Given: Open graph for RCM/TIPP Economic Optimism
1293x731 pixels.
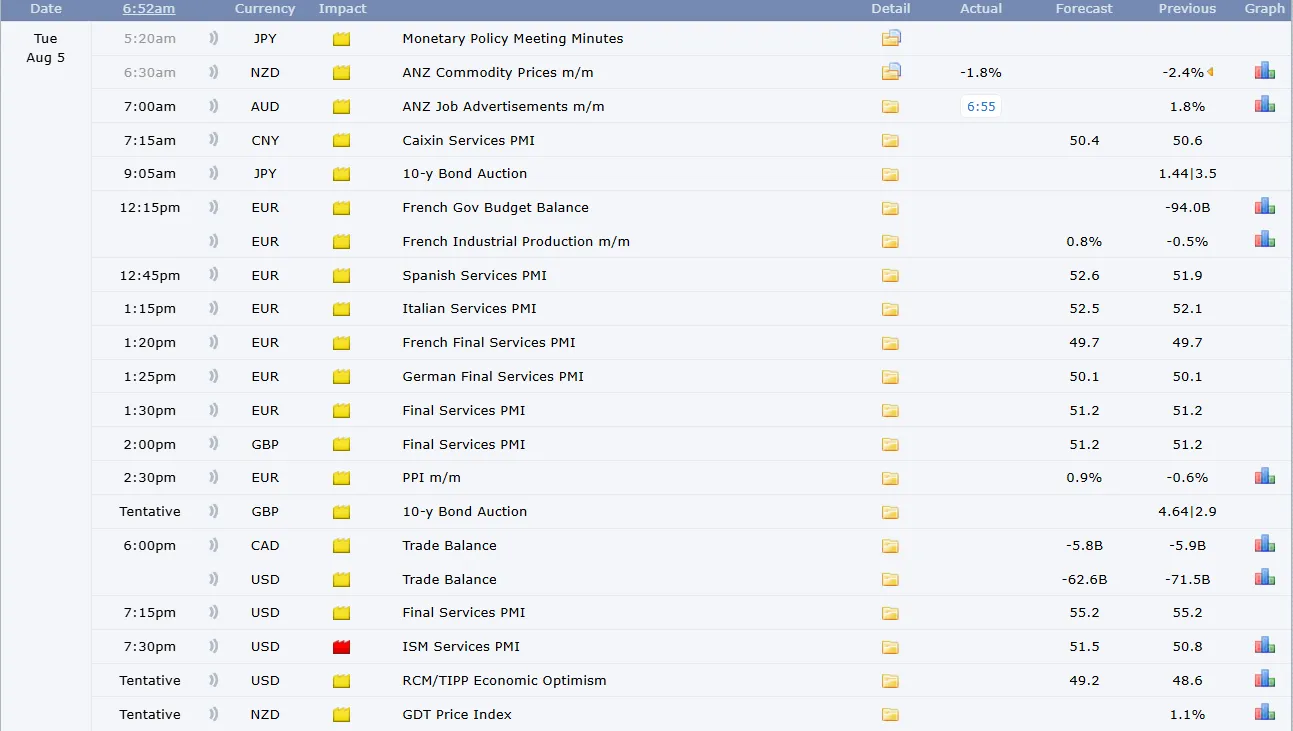Looking at the screenshot, I should point(1264,679).
